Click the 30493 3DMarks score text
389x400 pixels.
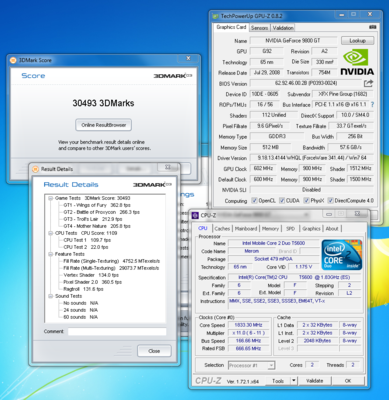click(x=103, y=103)
